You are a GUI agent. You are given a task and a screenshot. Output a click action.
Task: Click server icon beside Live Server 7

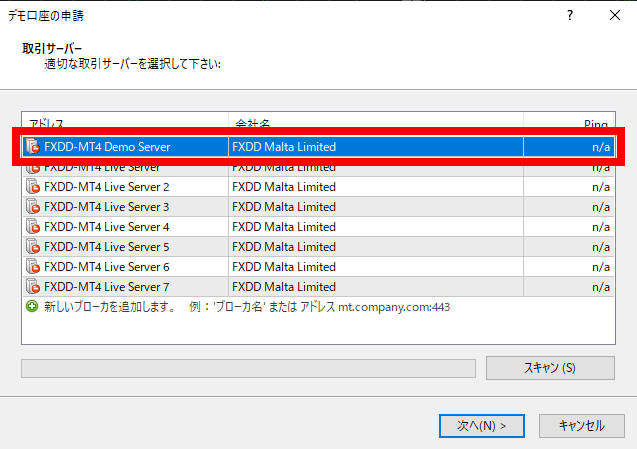[33, 286]
